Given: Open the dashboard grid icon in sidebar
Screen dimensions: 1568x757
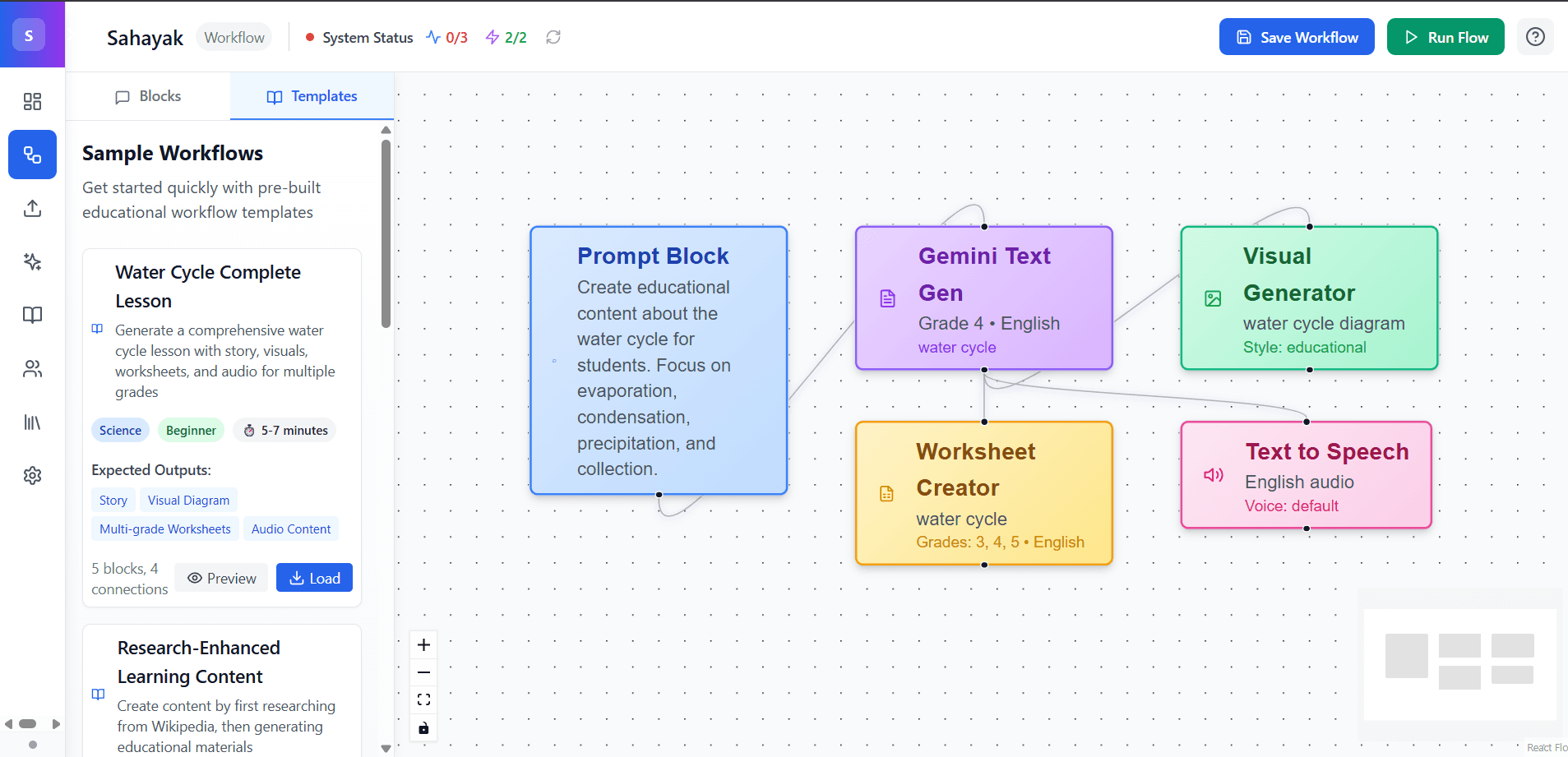Looking at the screenshot, I should (x=32, y=101).
